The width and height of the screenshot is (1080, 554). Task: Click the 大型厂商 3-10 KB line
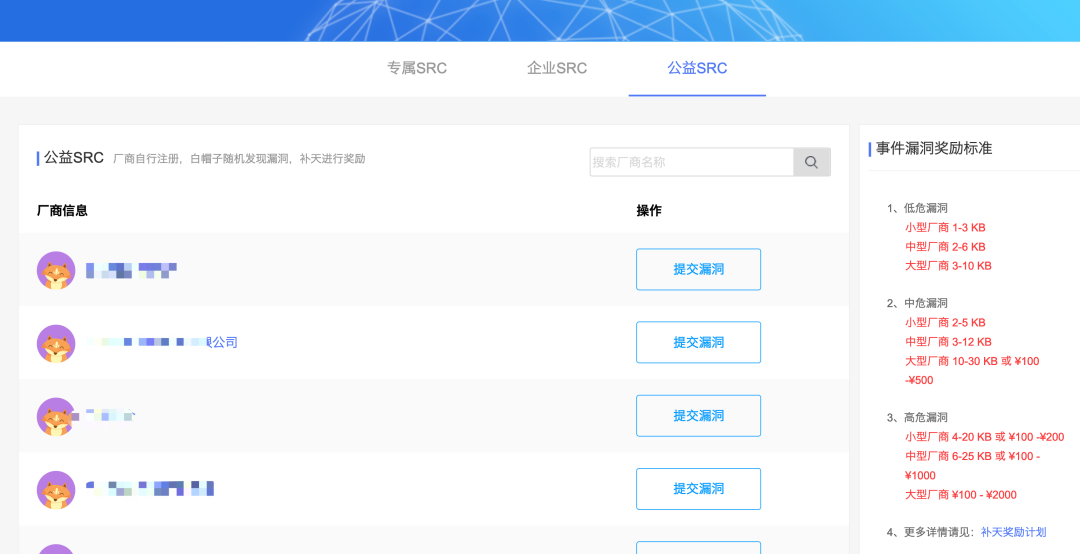[948, 266]
